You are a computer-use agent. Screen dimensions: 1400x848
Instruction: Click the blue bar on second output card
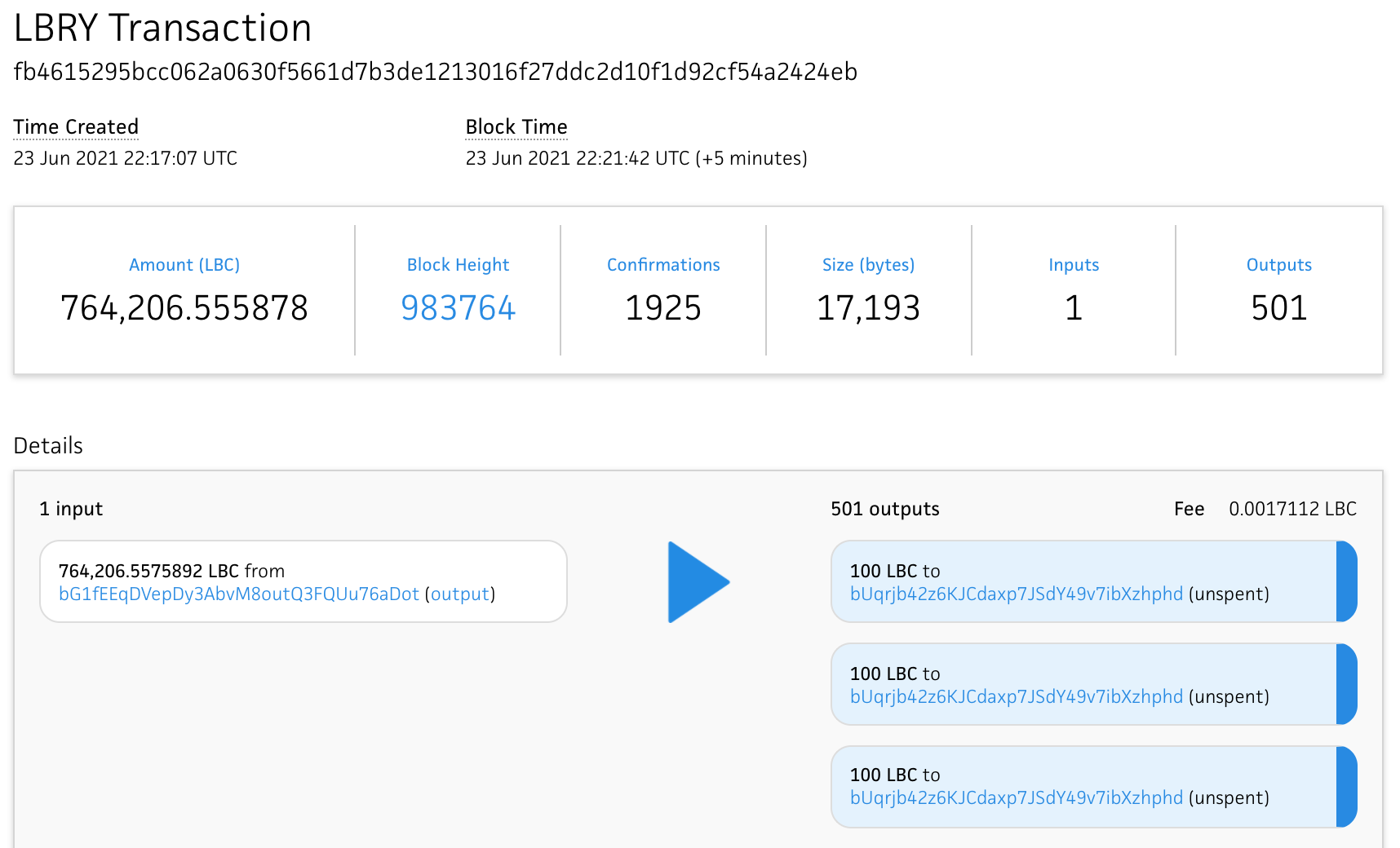tap(1346, 684)
